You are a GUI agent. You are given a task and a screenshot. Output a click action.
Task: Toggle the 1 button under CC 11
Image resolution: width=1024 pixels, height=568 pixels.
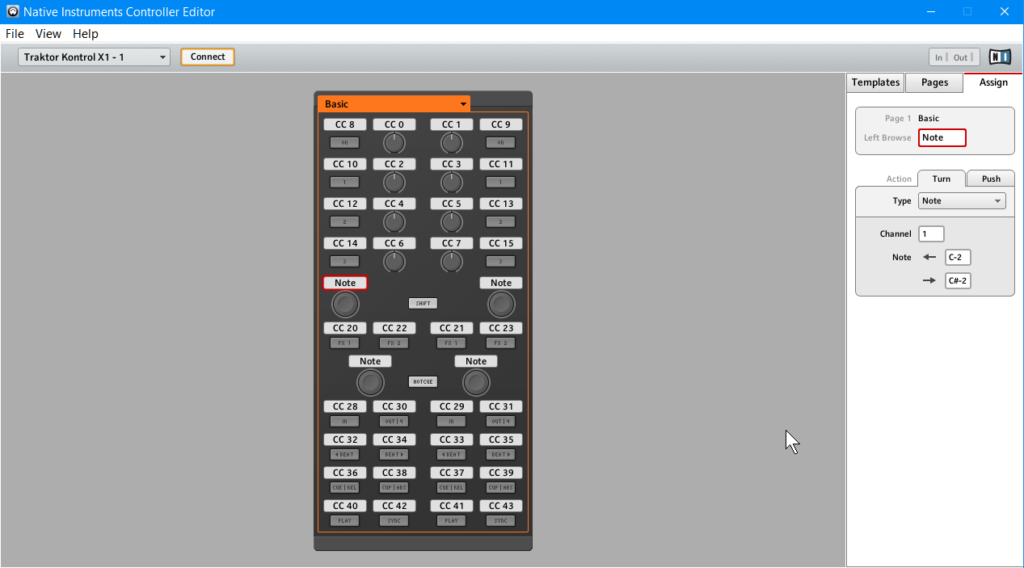(x=501, y=182)
